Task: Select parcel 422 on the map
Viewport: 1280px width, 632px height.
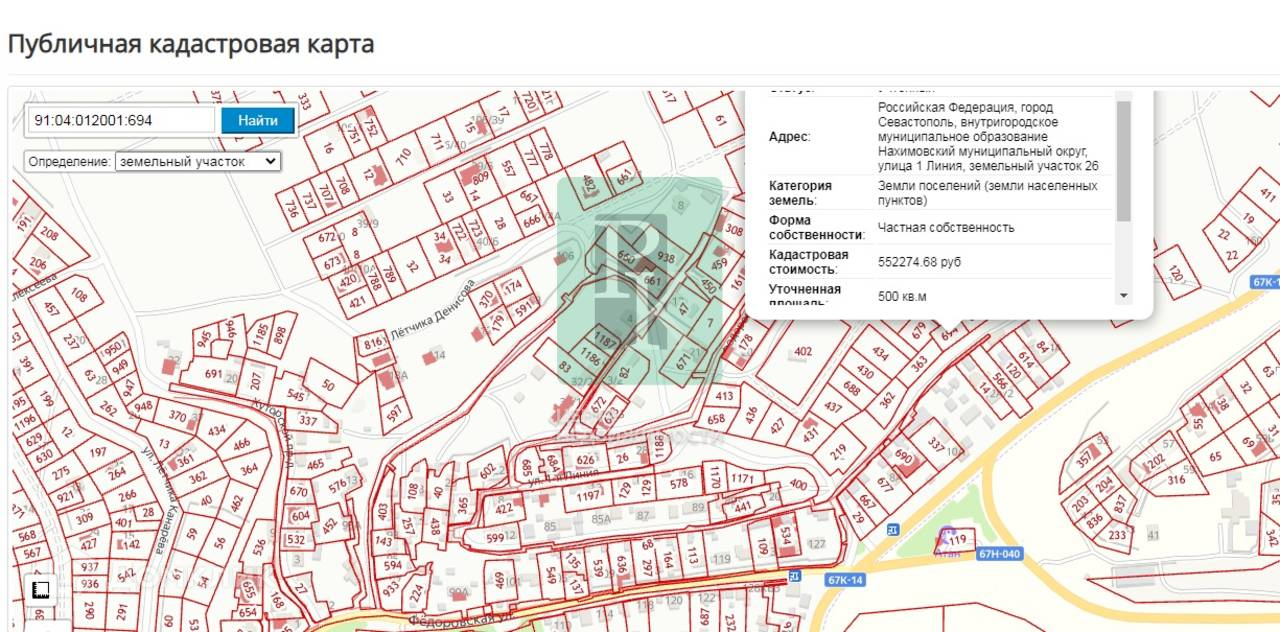Action: click(504, 508)
